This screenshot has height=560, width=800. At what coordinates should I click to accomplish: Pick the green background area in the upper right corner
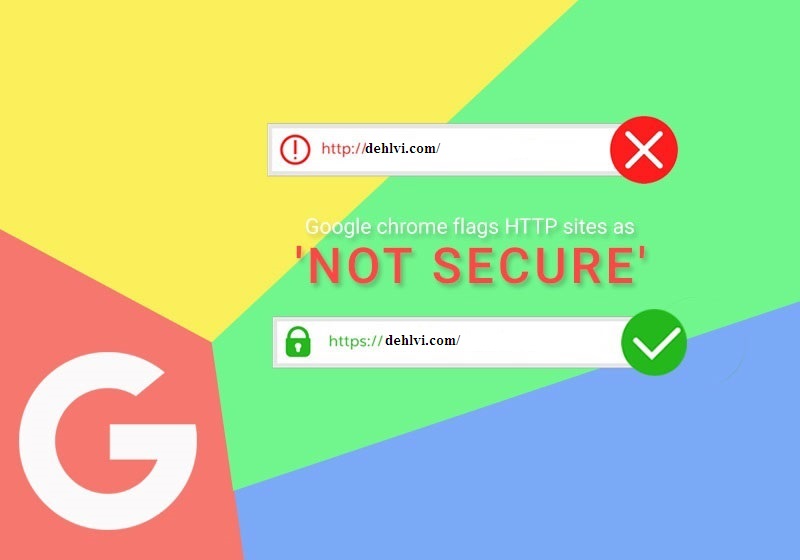(x=714, y=77)
